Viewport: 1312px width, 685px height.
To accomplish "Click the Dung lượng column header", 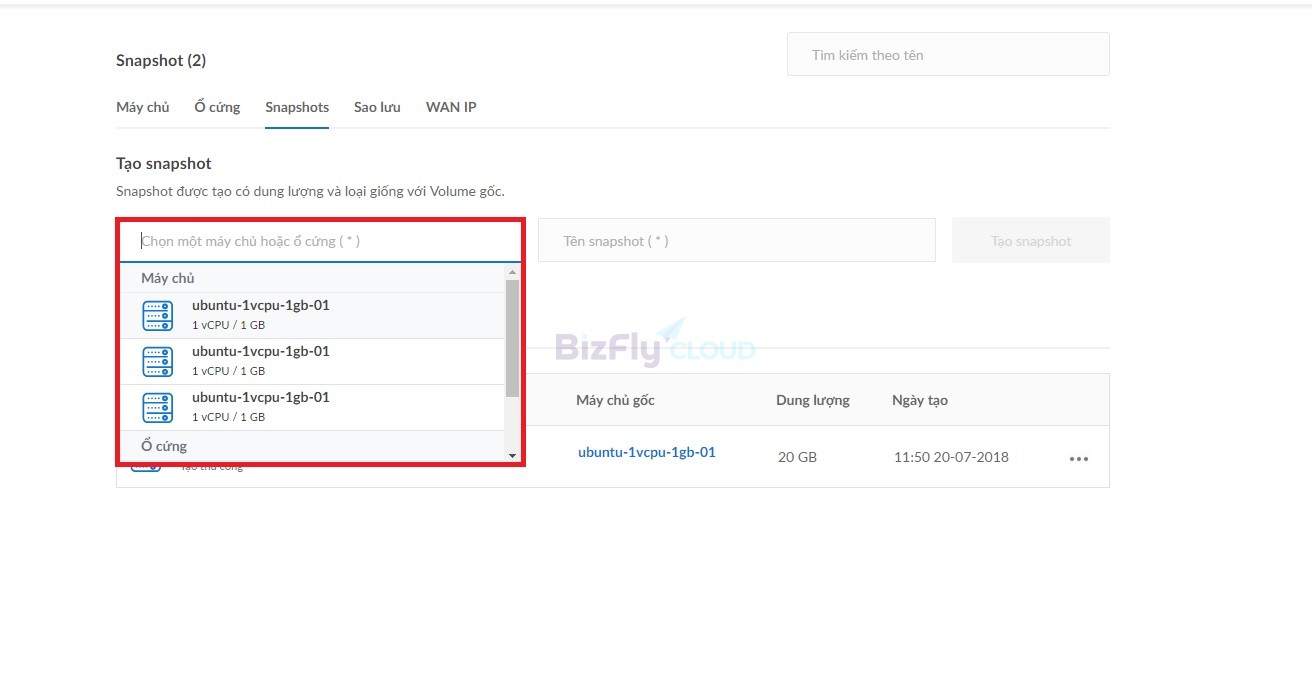I will click(813, 400).
